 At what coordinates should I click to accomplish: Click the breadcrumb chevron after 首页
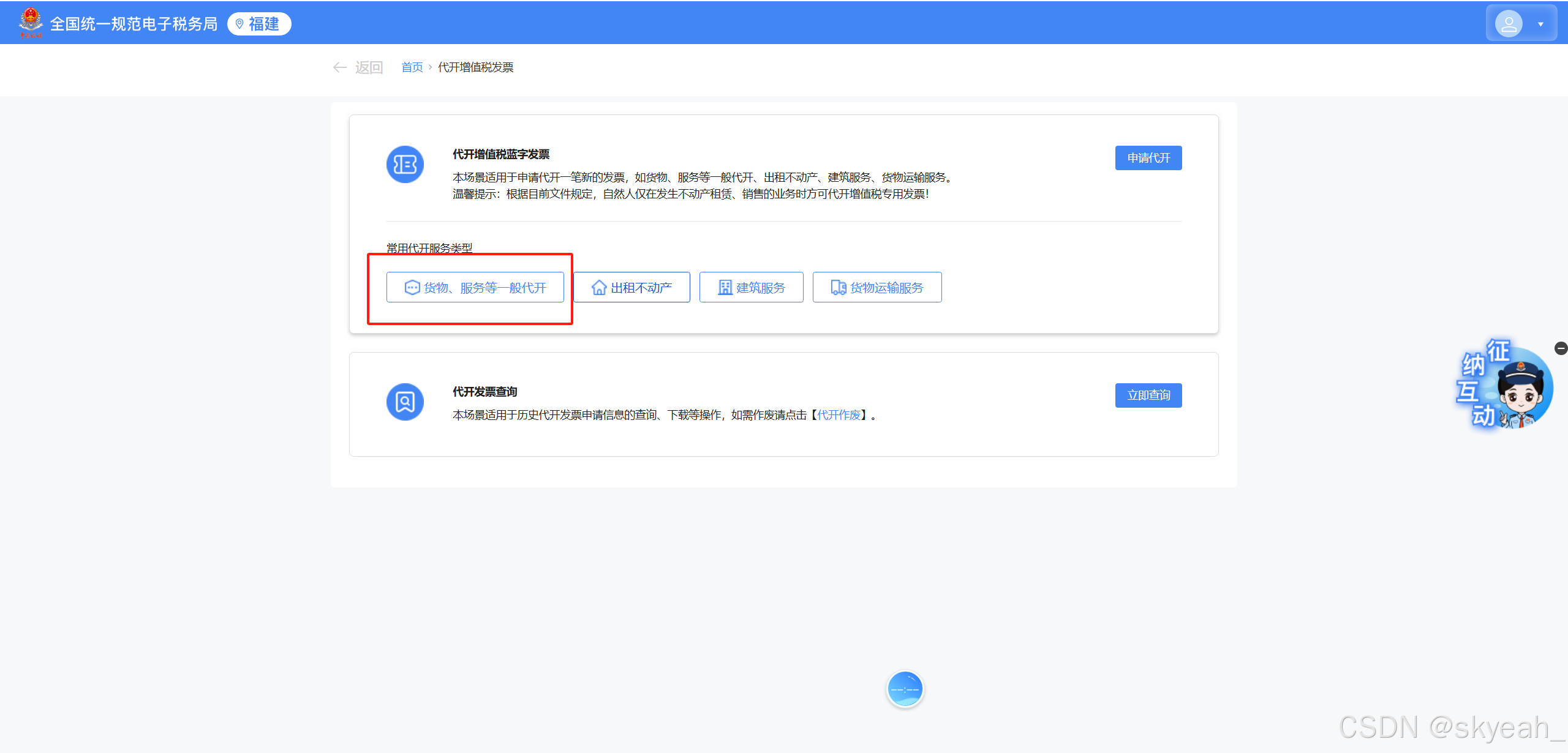pos(431,67)
